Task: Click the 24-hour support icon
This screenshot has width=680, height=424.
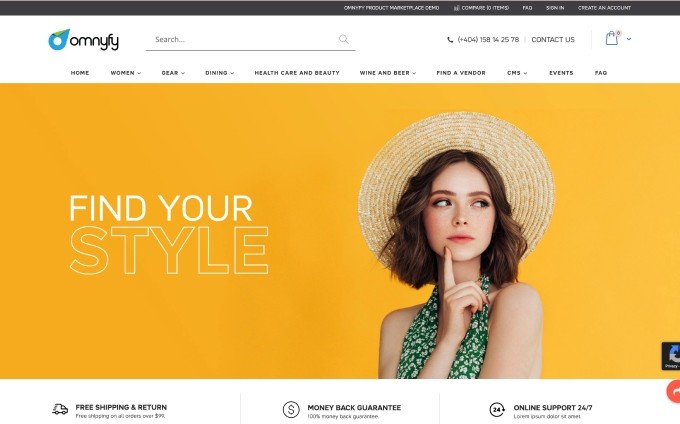Action: (x=497, y=409)
